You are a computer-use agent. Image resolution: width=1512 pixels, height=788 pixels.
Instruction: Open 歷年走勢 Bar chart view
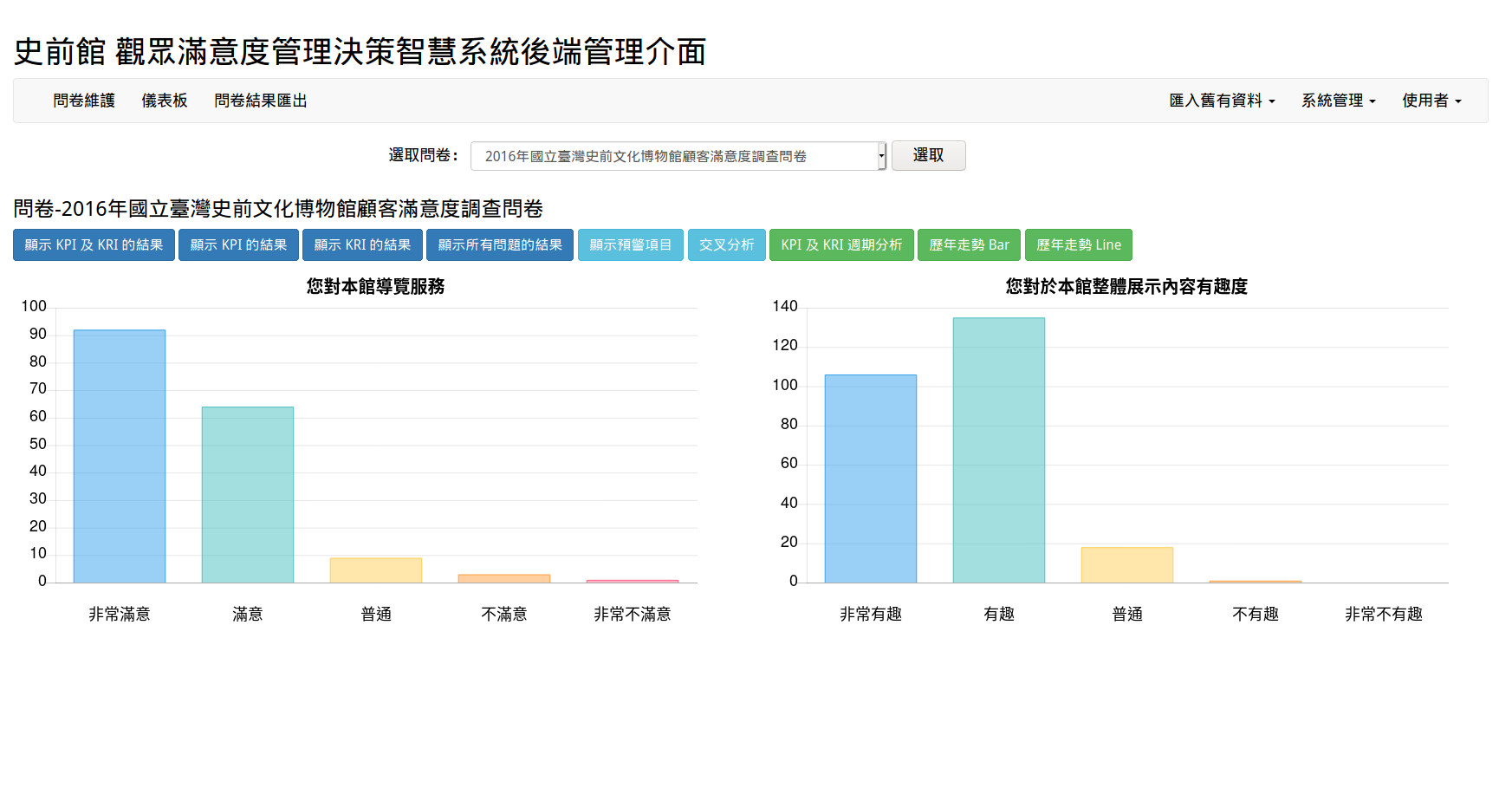(969, 245)
